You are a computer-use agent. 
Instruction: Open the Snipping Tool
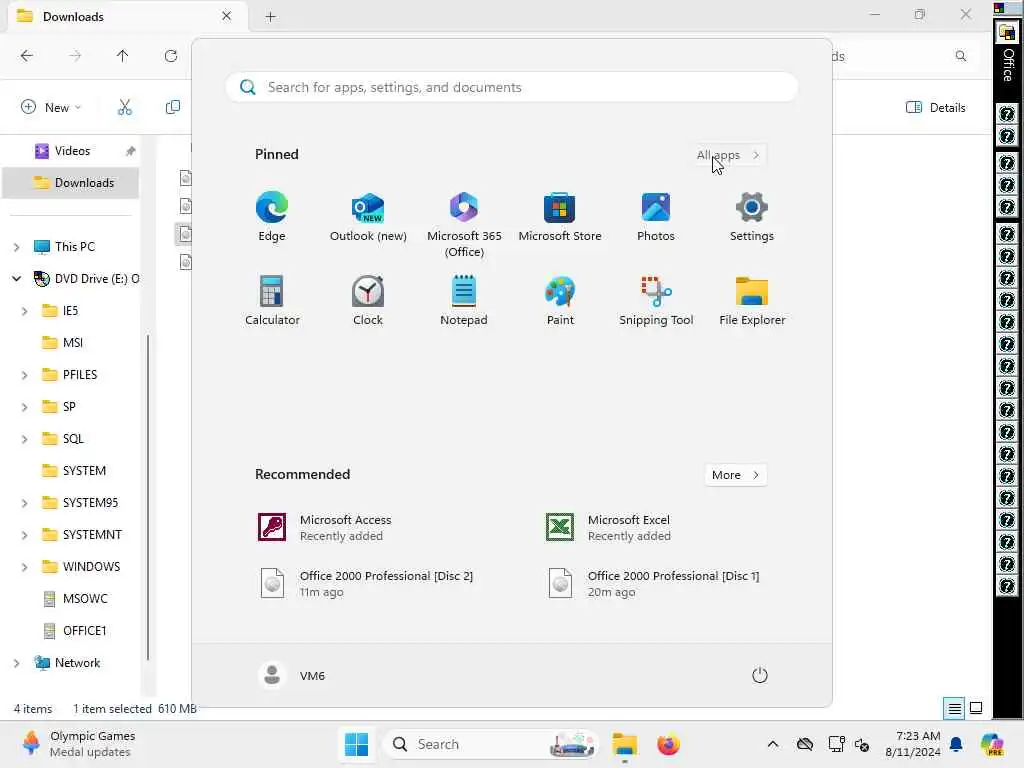pyautogui.click(x=656, y=300)
